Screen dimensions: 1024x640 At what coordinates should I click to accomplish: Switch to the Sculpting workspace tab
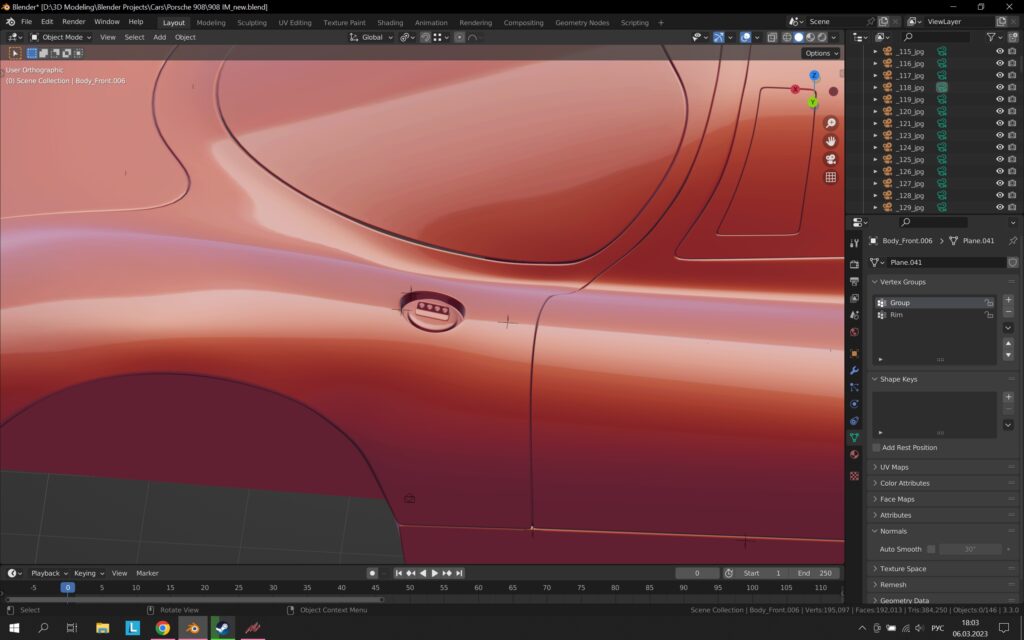pos(252,22)
